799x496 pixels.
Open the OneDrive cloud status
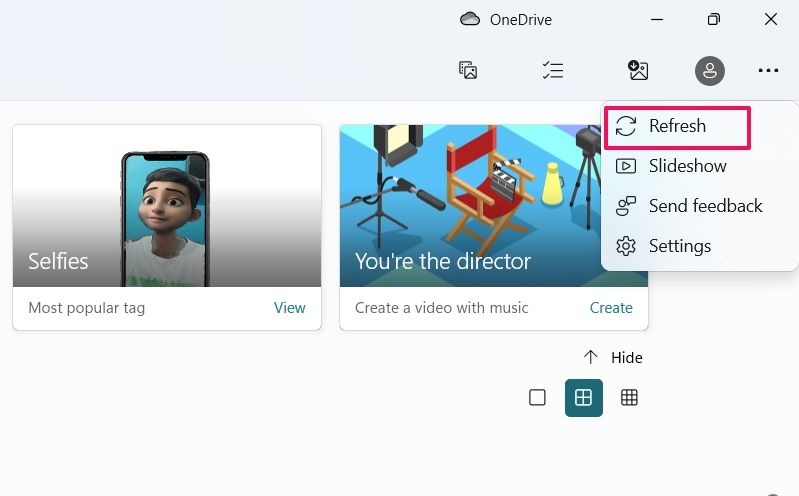click(505, 19)
